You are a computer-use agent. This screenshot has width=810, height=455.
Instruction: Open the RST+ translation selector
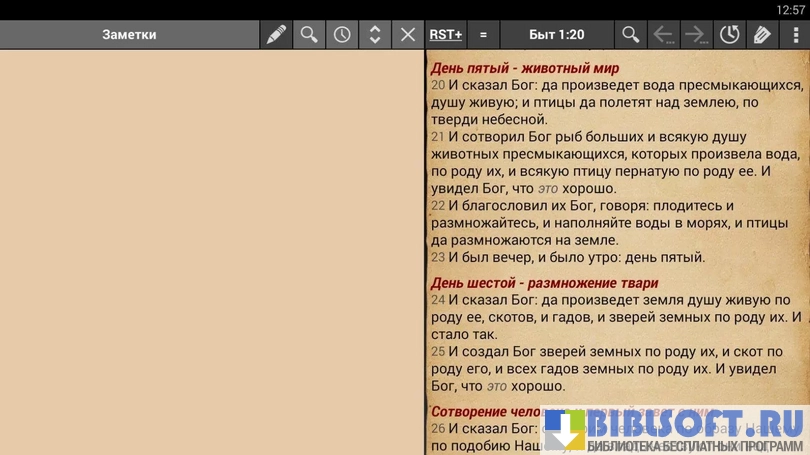(446, 34)
